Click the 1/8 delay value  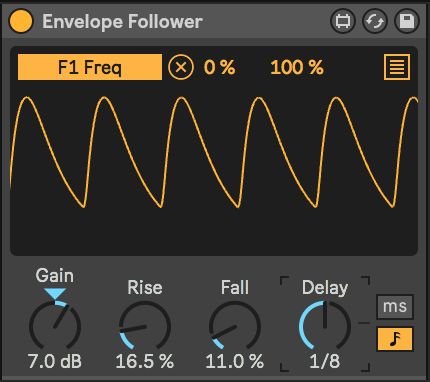(325, 361)
